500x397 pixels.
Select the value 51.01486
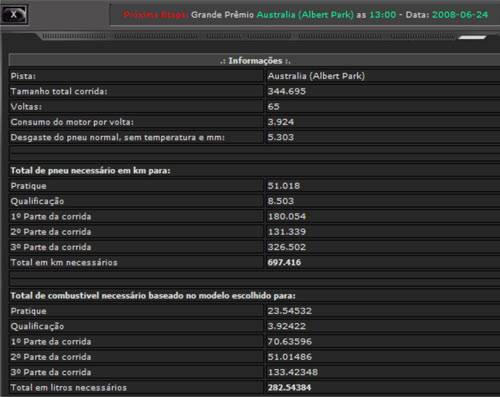click(x=290, y=357)
